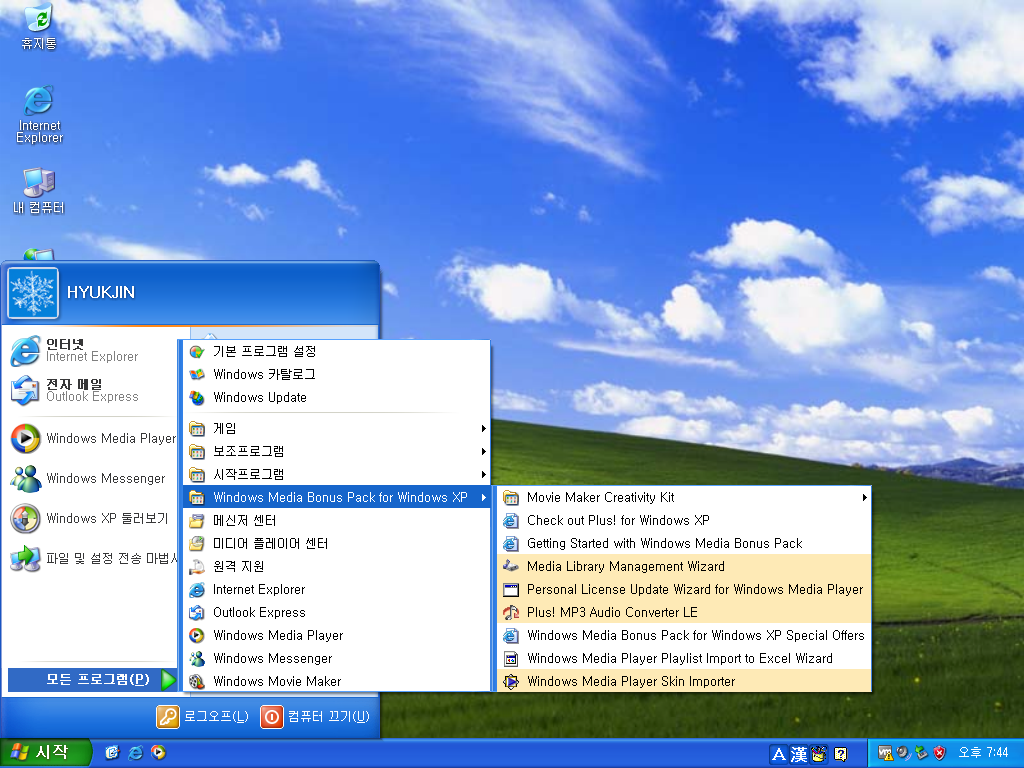1024x768 pixels.
Task: Click the 漢 Hanja conversion language bar button
Action: click(x=799, y=754)
